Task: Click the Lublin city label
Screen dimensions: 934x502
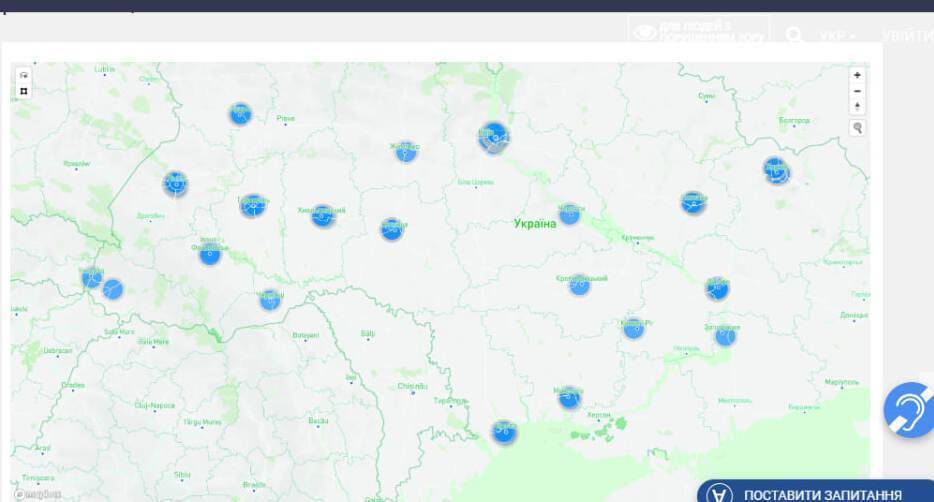Action: click(x=104, y=69)
